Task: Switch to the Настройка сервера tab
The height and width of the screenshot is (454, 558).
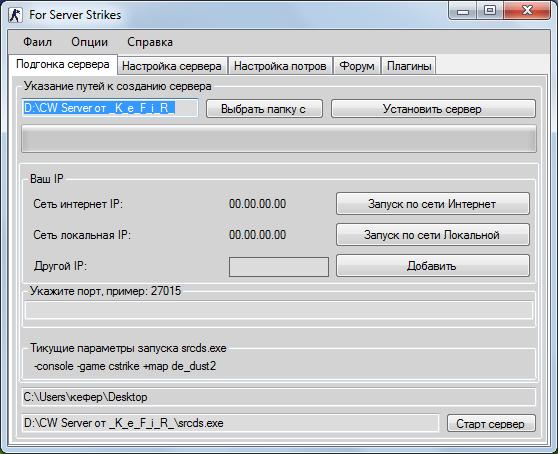Action: 172,66
